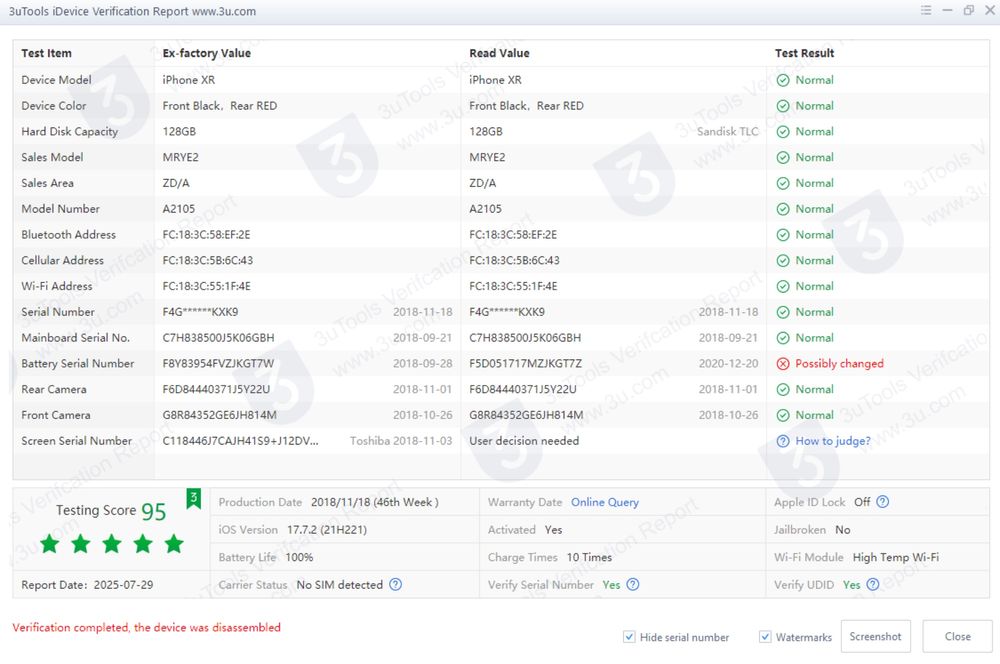Click the 'Test Item' column header

point(47,53)
